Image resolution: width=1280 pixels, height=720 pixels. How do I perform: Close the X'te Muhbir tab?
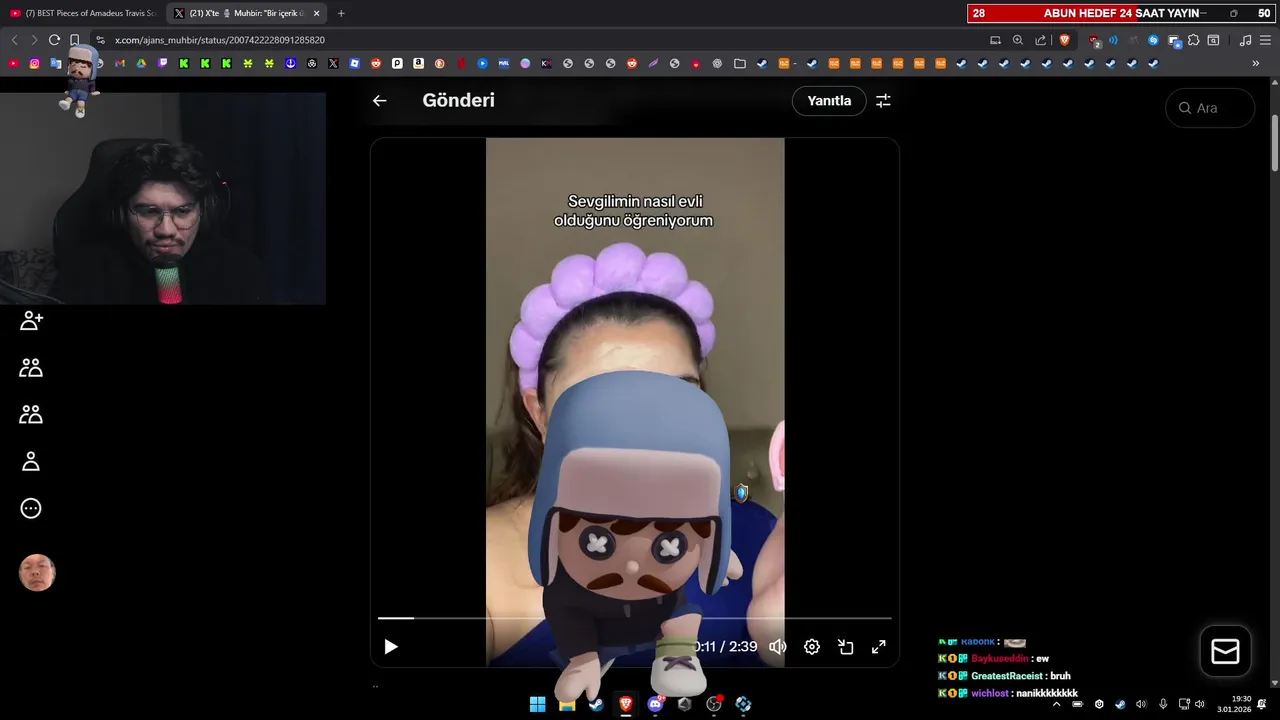(x=316, y=13)
